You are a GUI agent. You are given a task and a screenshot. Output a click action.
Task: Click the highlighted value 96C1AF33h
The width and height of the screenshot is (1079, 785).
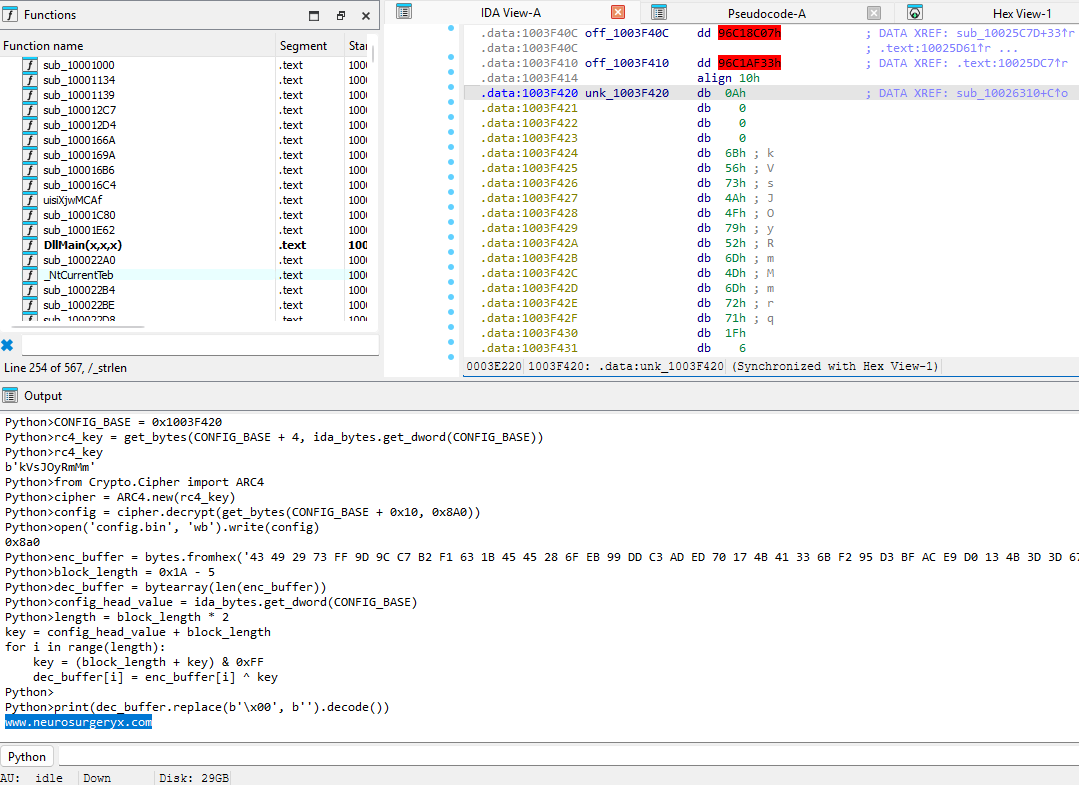click(749, 63)
